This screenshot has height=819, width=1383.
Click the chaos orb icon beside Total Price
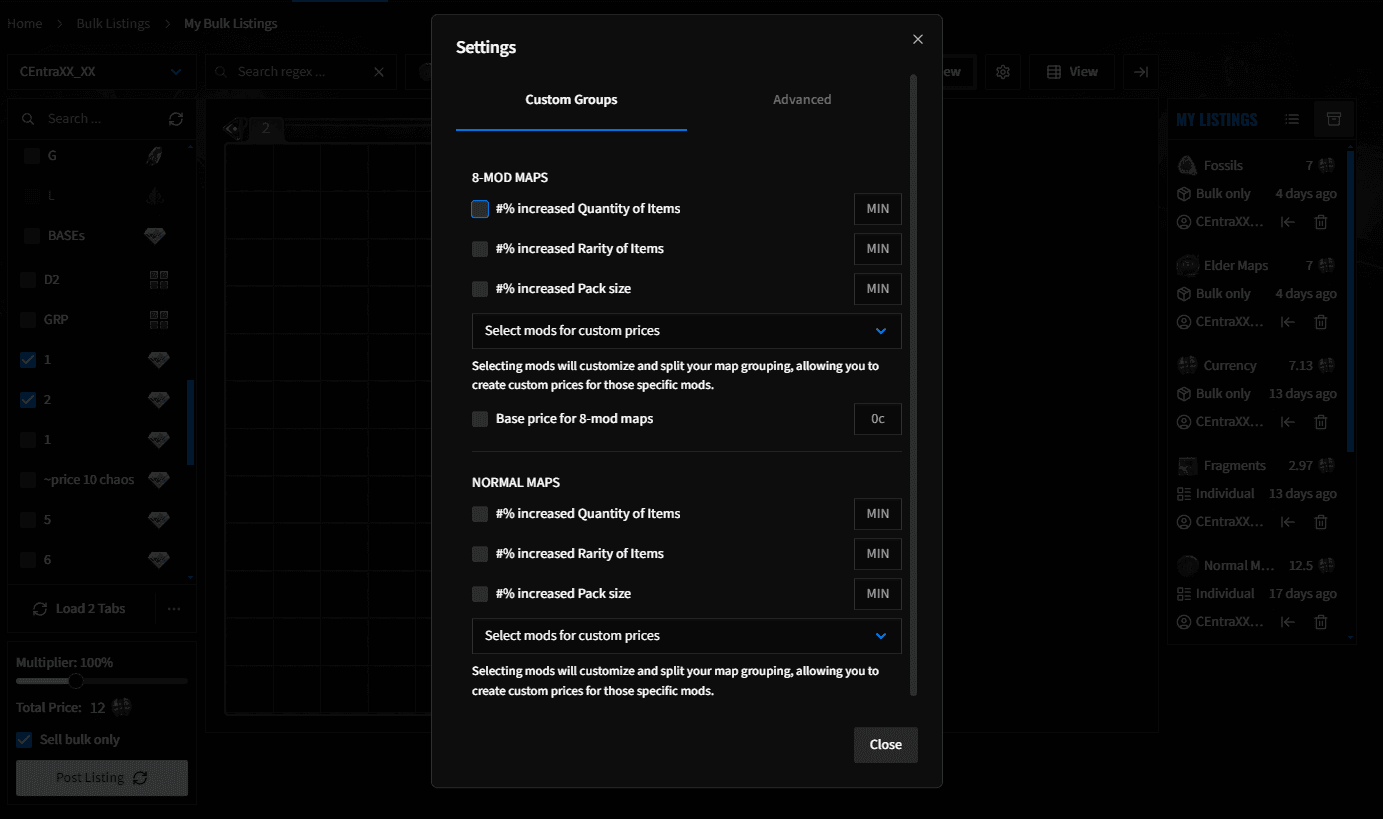pyautogui.click(x=122, y=707)
